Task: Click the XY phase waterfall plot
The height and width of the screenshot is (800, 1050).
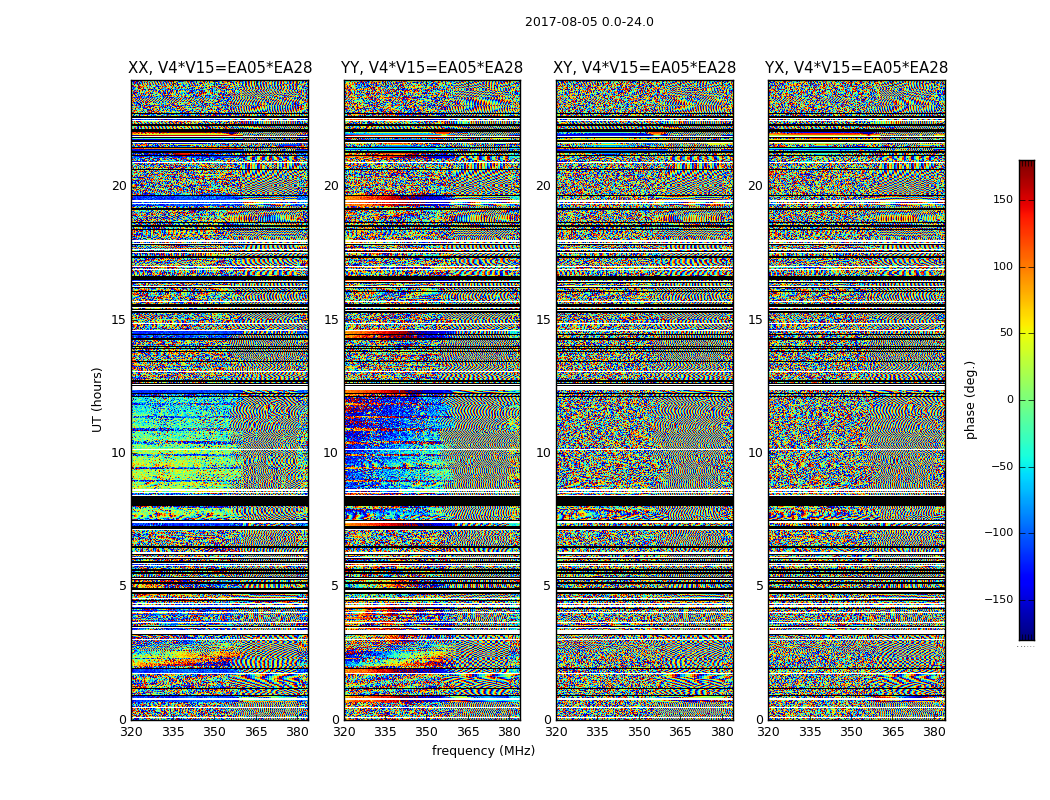Action: (644, 400)
